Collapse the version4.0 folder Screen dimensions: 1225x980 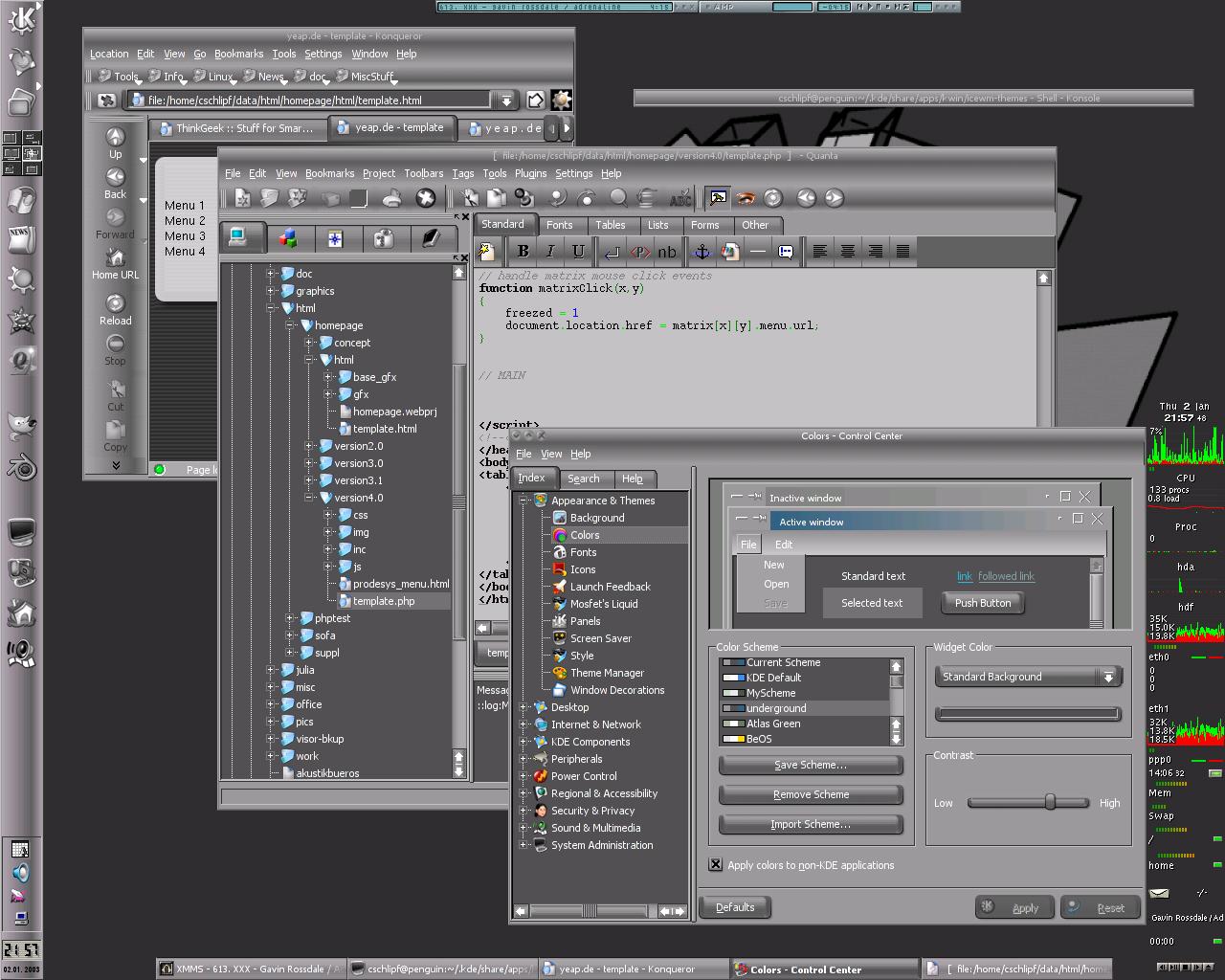click(310, 498)
